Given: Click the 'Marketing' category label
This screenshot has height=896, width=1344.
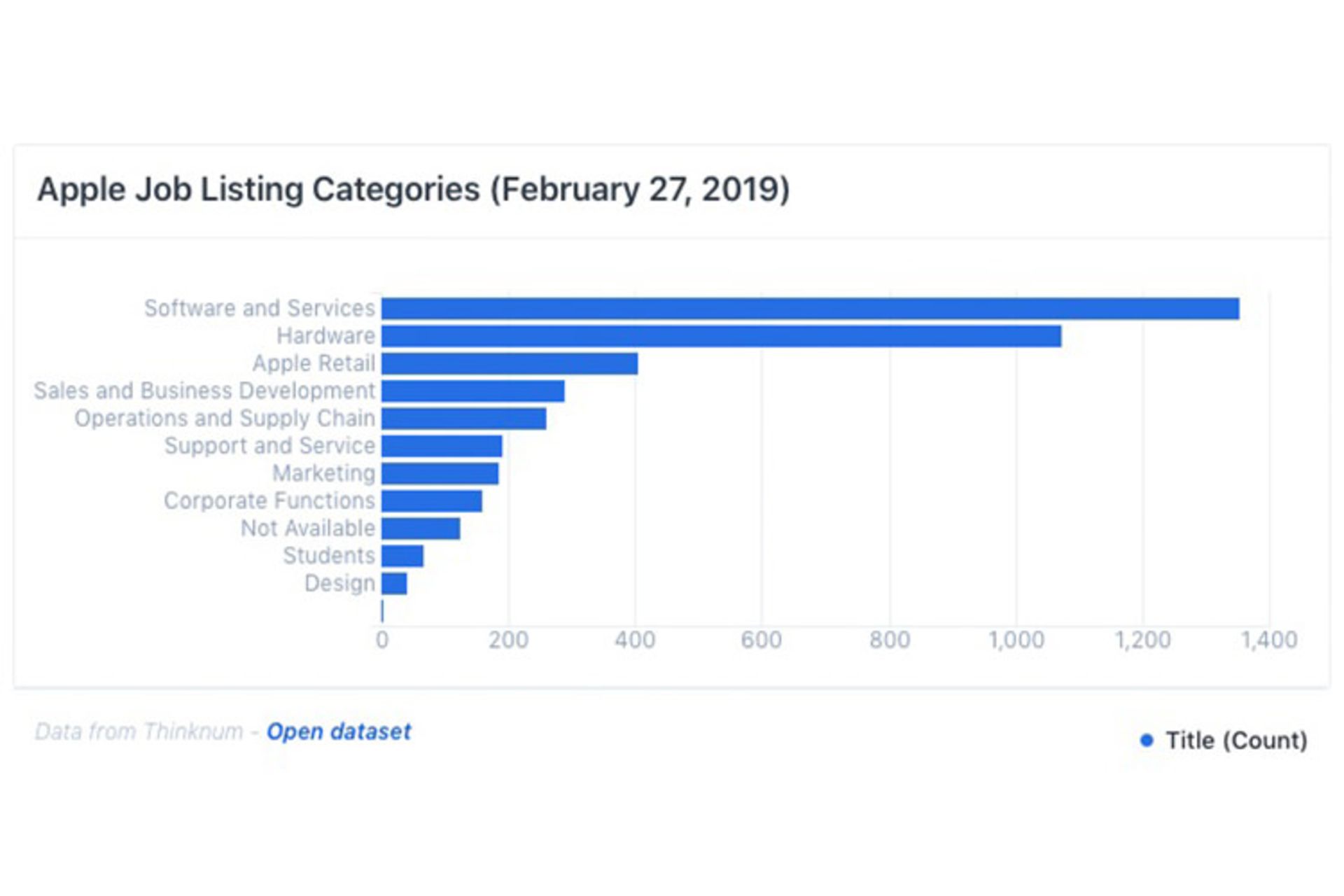Looking at the screenshot, I should click(324, 474).
